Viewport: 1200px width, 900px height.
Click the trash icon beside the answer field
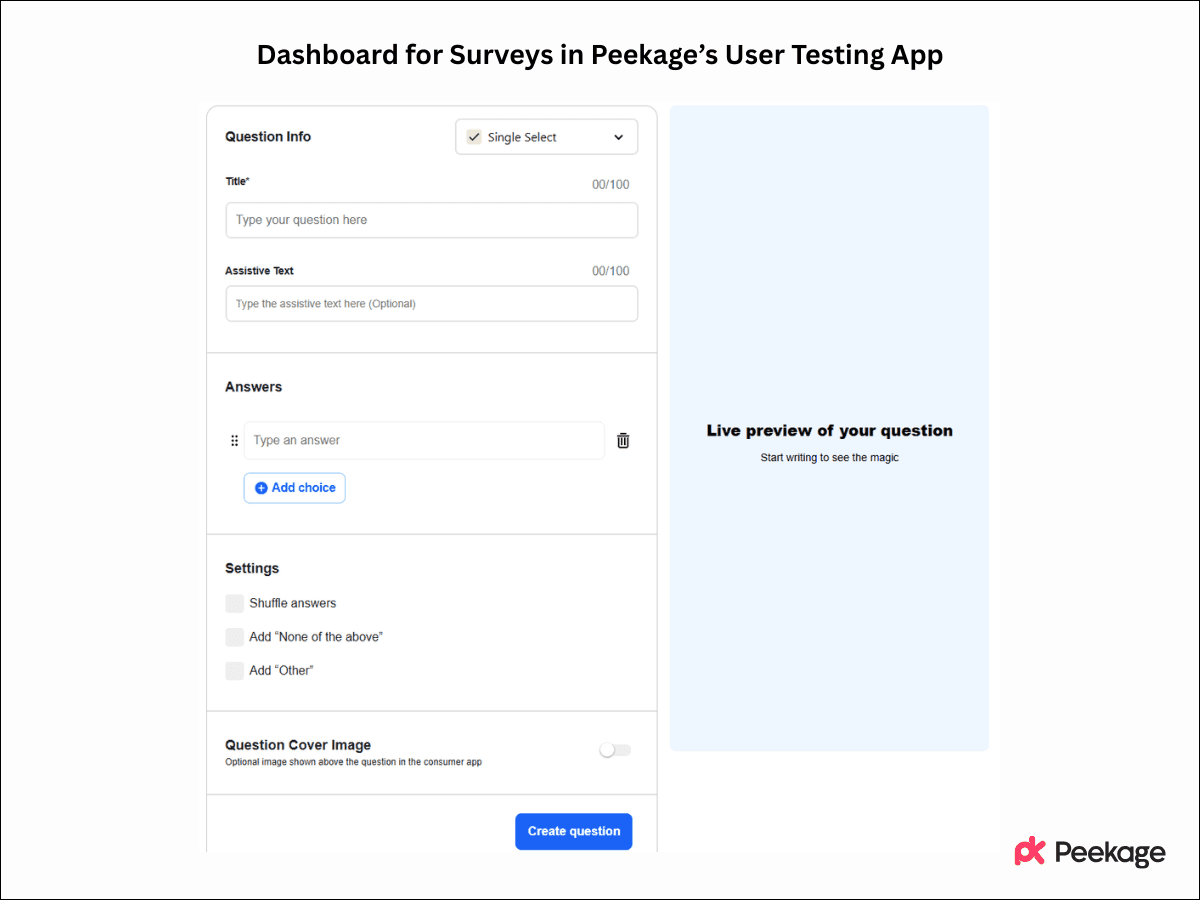click(x=623, y=440)
